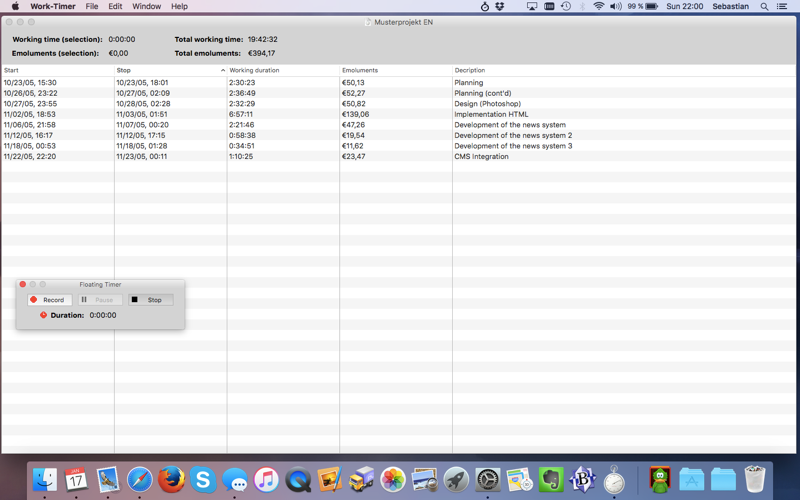The width and height of the screenshot is (800, 500).
Task: Click the Work-Timer stopwatch icon in menu bar
Action: (x=485, y=6)
